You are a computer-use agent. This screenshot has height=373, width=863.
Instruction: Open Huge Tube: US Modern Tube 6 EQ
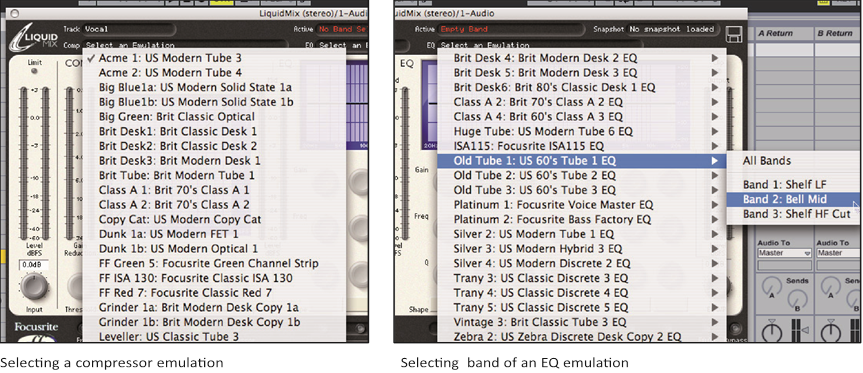582,131
